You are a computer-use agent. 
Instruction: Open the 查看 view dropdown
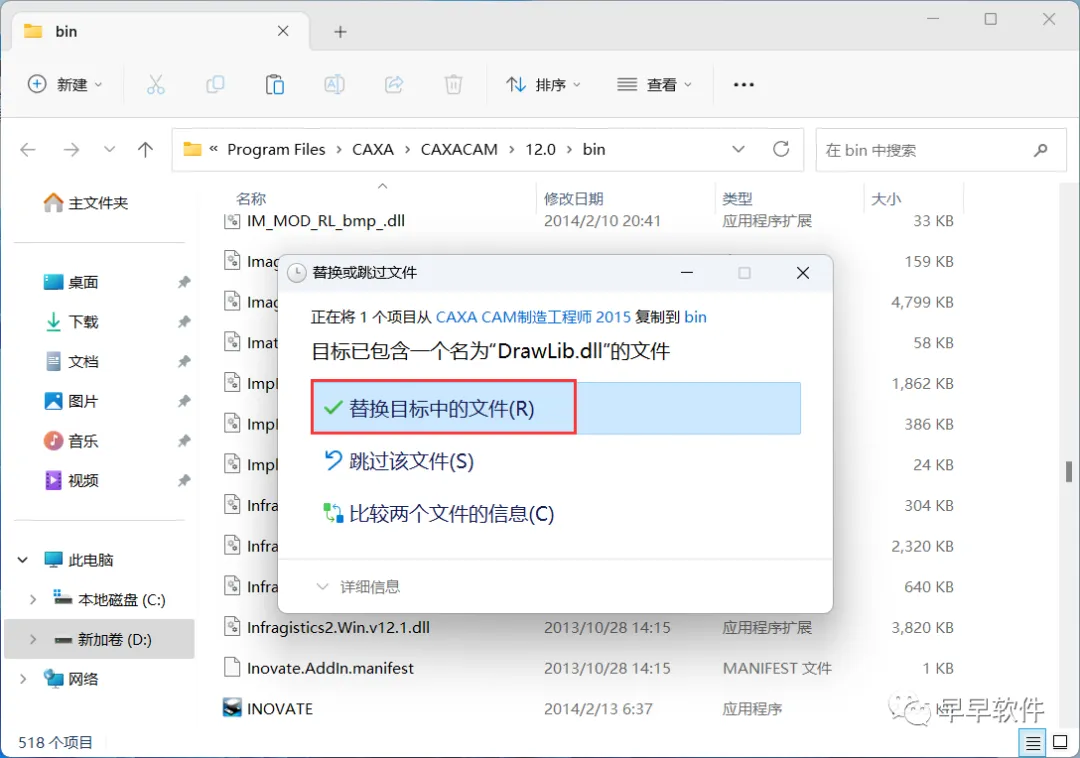[654, 85]
